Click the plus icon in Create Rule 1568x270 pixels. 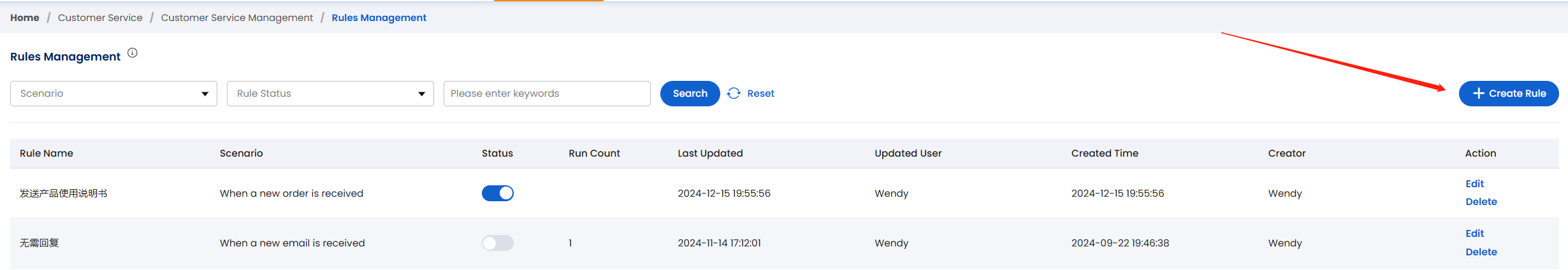1479,94
